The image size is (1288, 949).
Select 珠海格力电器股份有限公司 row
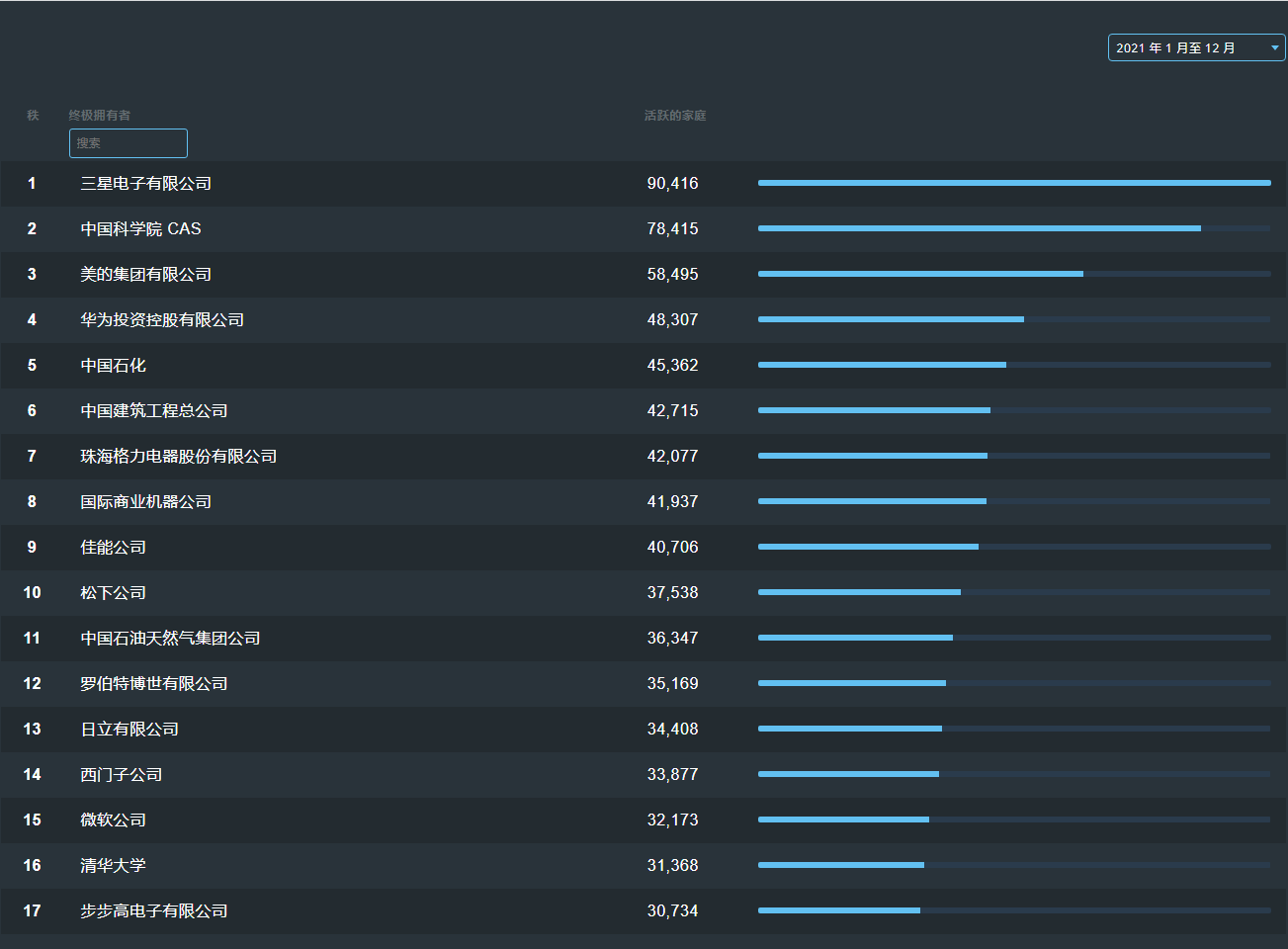pyautogui.click(x=178, y=457)
